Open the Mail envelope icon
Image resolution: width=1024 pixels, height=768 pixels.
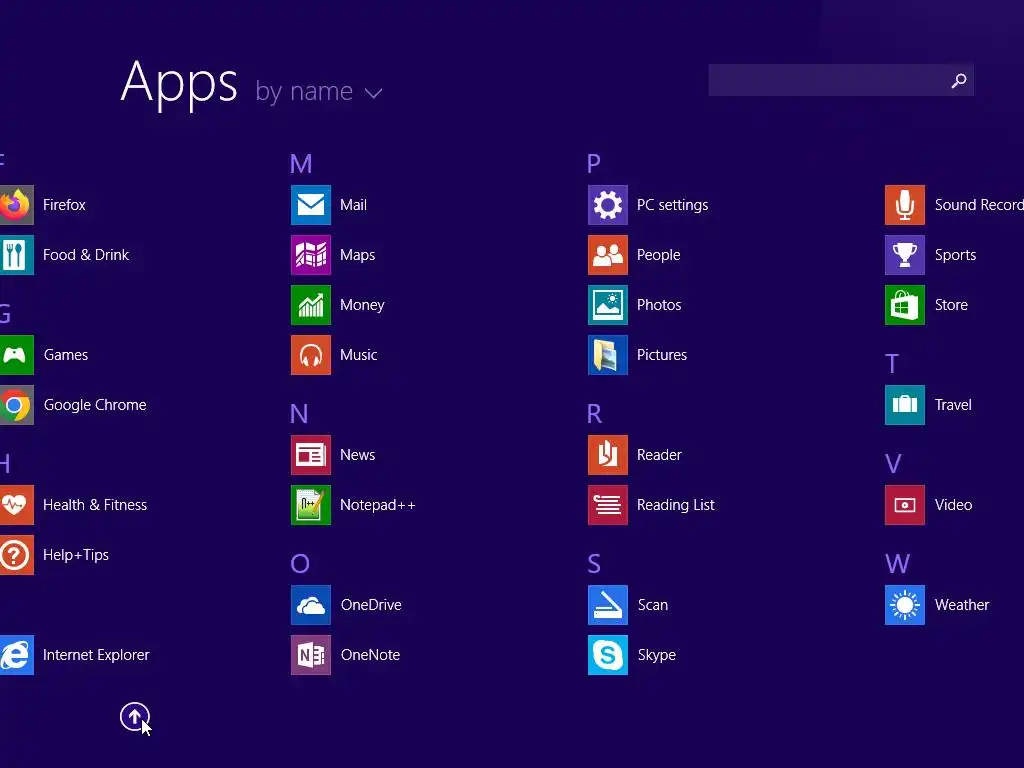pyautogui.click(x=311, y=204)
